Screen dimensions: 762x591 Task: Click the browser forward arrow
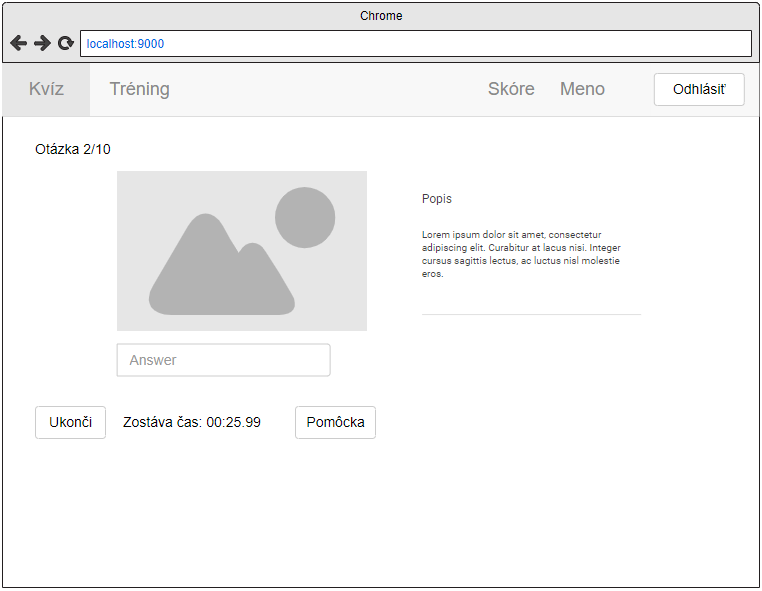(42, 43)
